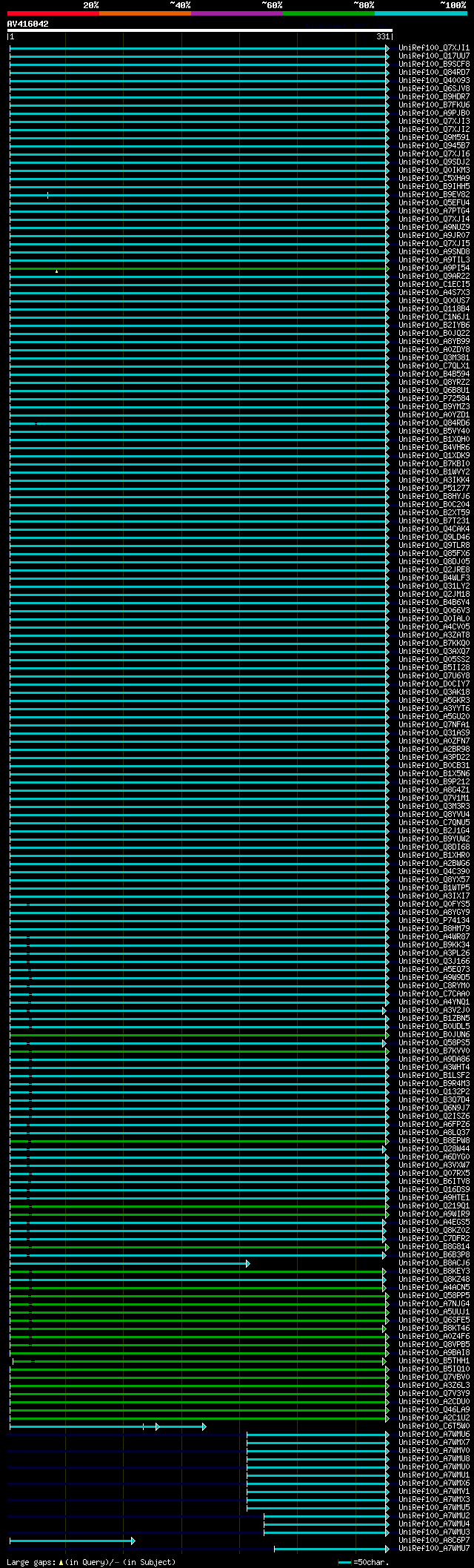The height and width of the screenshot is (1568, 474).
Task: Select the UniRef100_Q84RD7 hit label
Action: coord(434,72)
